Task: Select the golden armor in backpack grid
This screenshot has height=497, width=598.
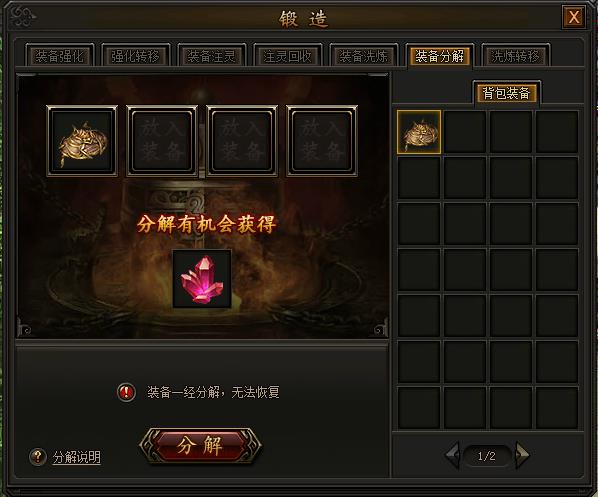Action: point(419,132)
